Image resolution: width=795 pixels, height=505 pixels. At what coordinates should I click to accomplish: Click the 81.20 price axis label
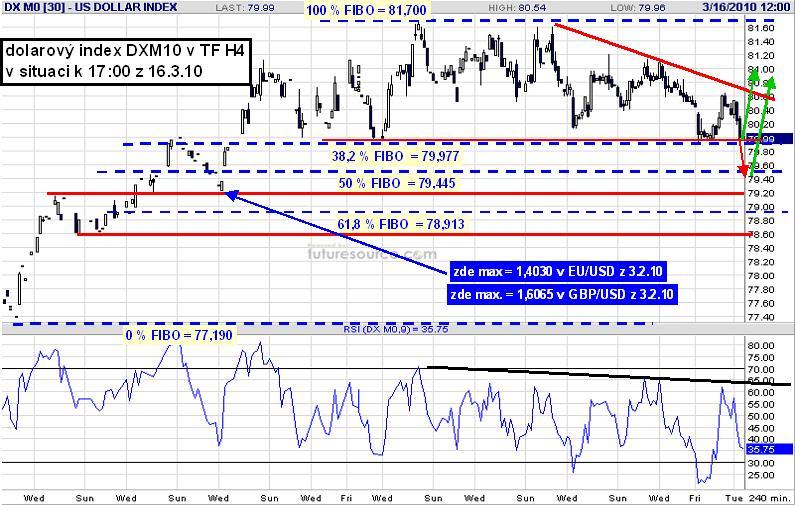tap(761, 55)
